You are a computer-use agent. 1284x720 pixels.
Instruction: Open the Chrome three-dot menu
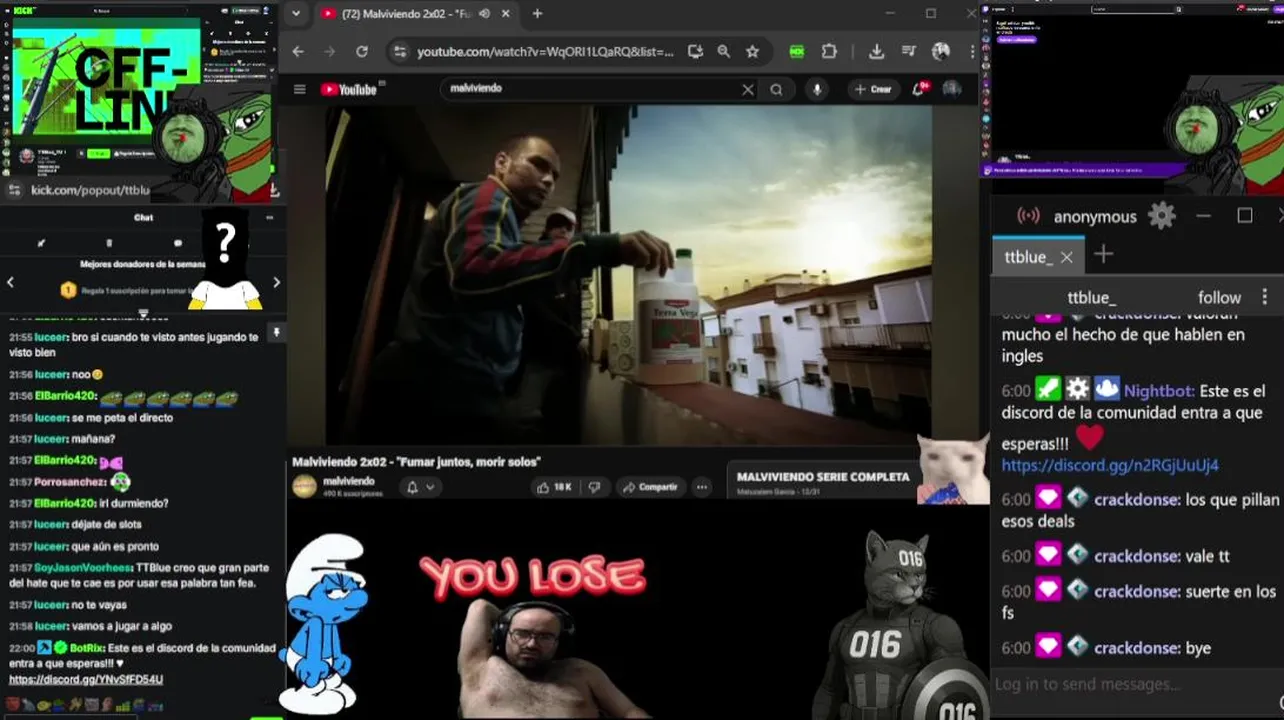972,52
